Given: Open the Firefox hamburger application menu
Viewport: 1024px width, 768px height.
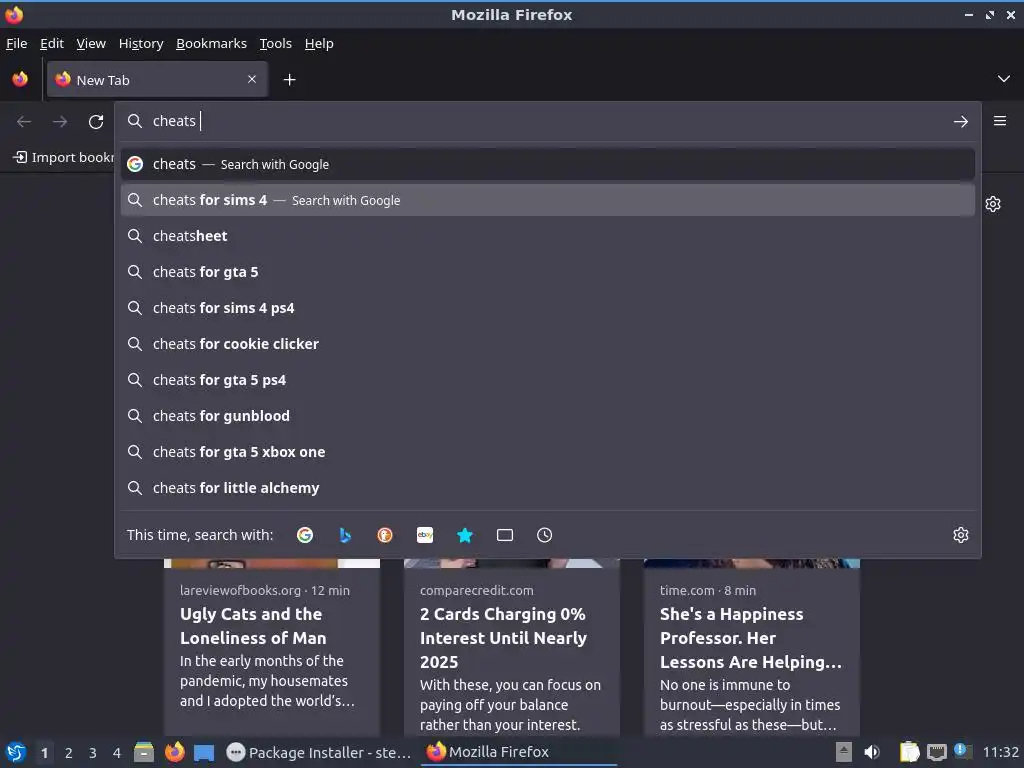Looking at the screenshot, I should click(1000, 121).
